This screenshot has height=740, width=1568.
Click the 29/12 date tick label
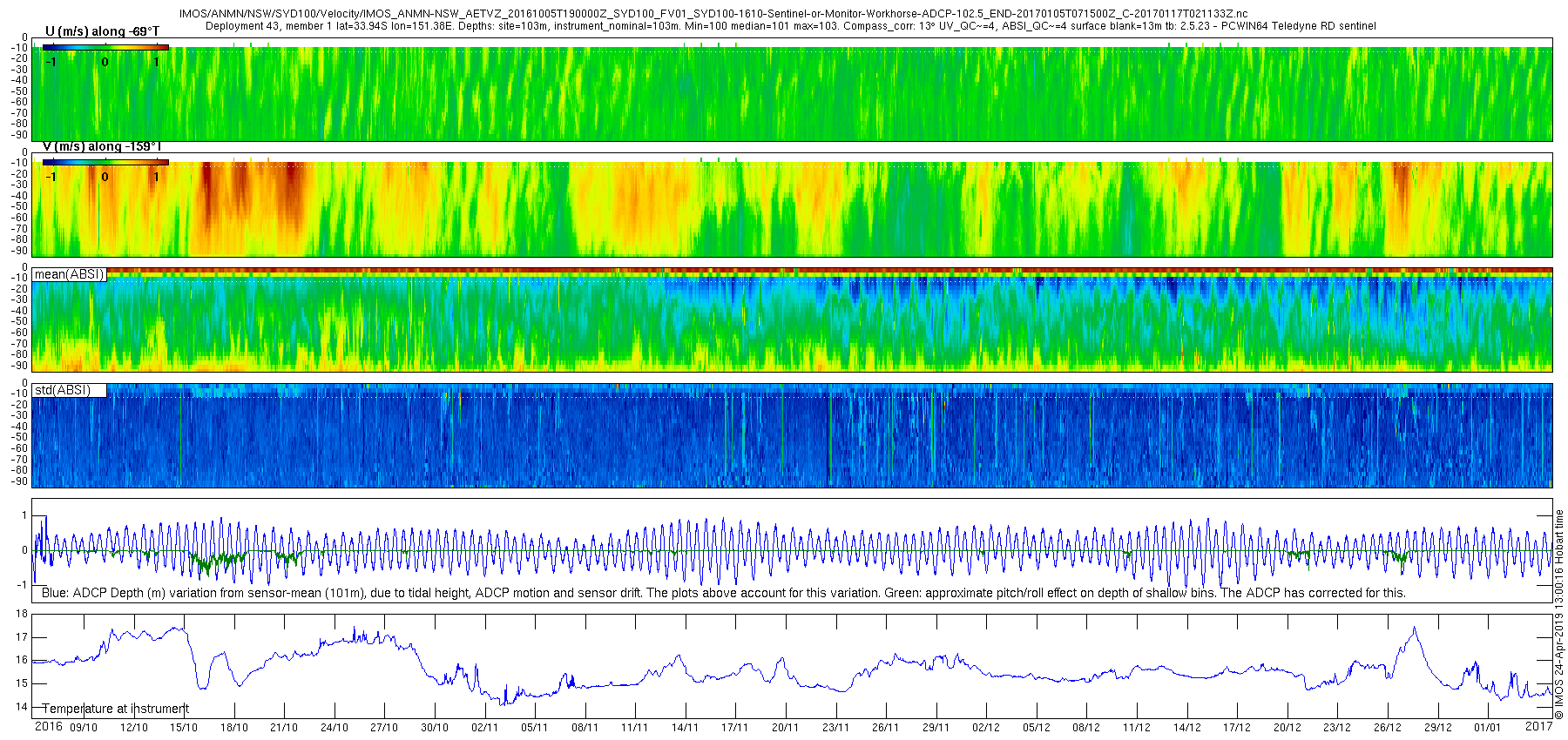[x=1437, y=728]
